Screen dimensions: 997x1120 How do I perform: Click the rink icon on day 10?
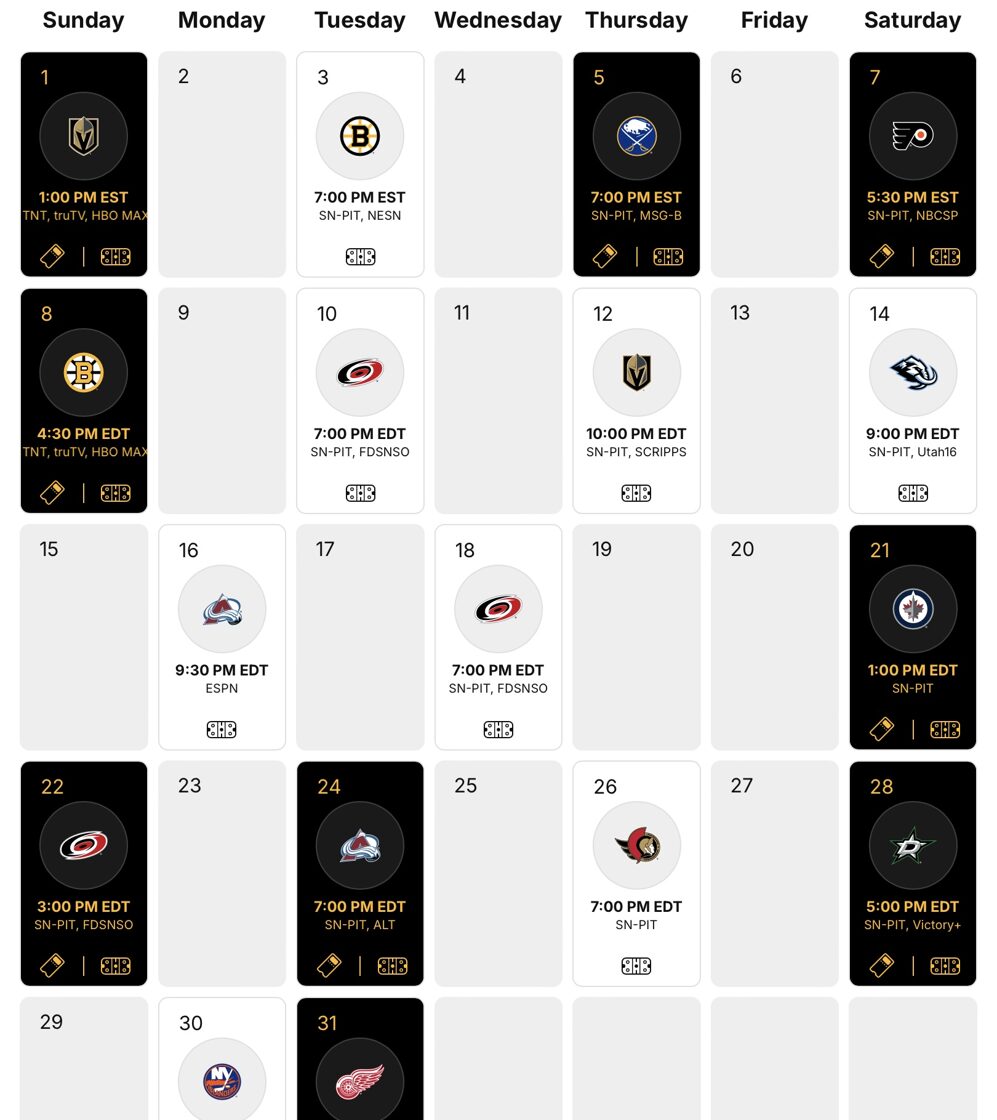coord(360,493)
